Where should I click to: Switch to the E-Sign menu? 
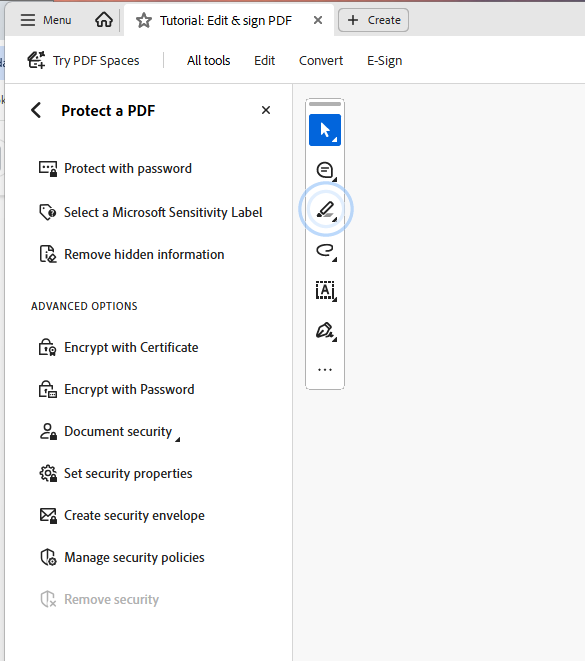pos(384,61)
